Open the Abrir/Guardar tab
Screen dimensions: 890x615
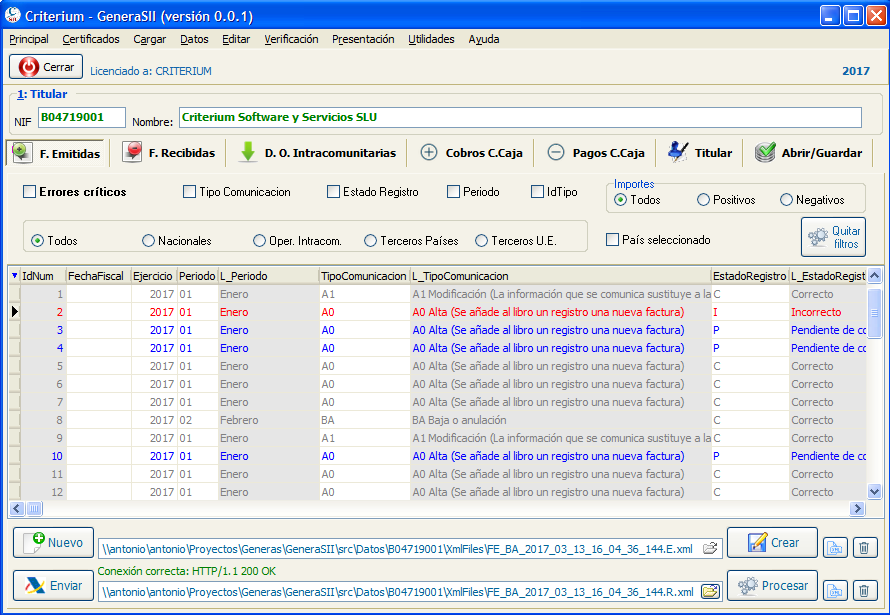click(808, 153)
